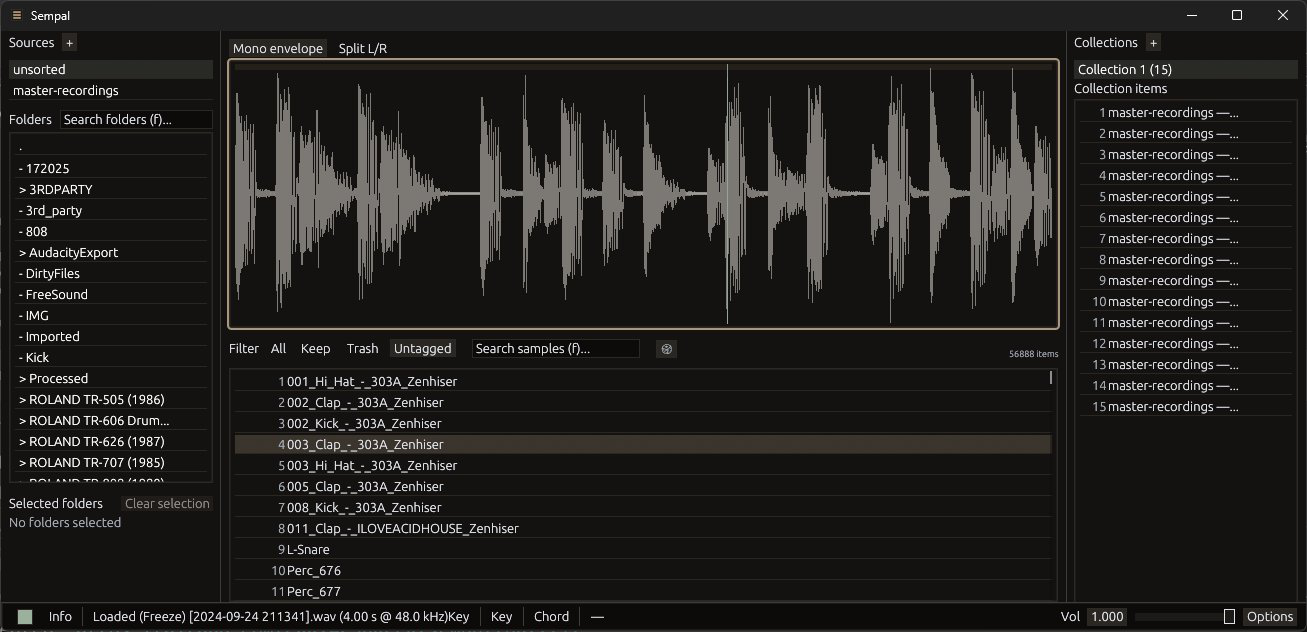The width and height of the screenshot is (1307, 632).
Task: Enable the Untagged filter
Action: click(x=422, y=348)
